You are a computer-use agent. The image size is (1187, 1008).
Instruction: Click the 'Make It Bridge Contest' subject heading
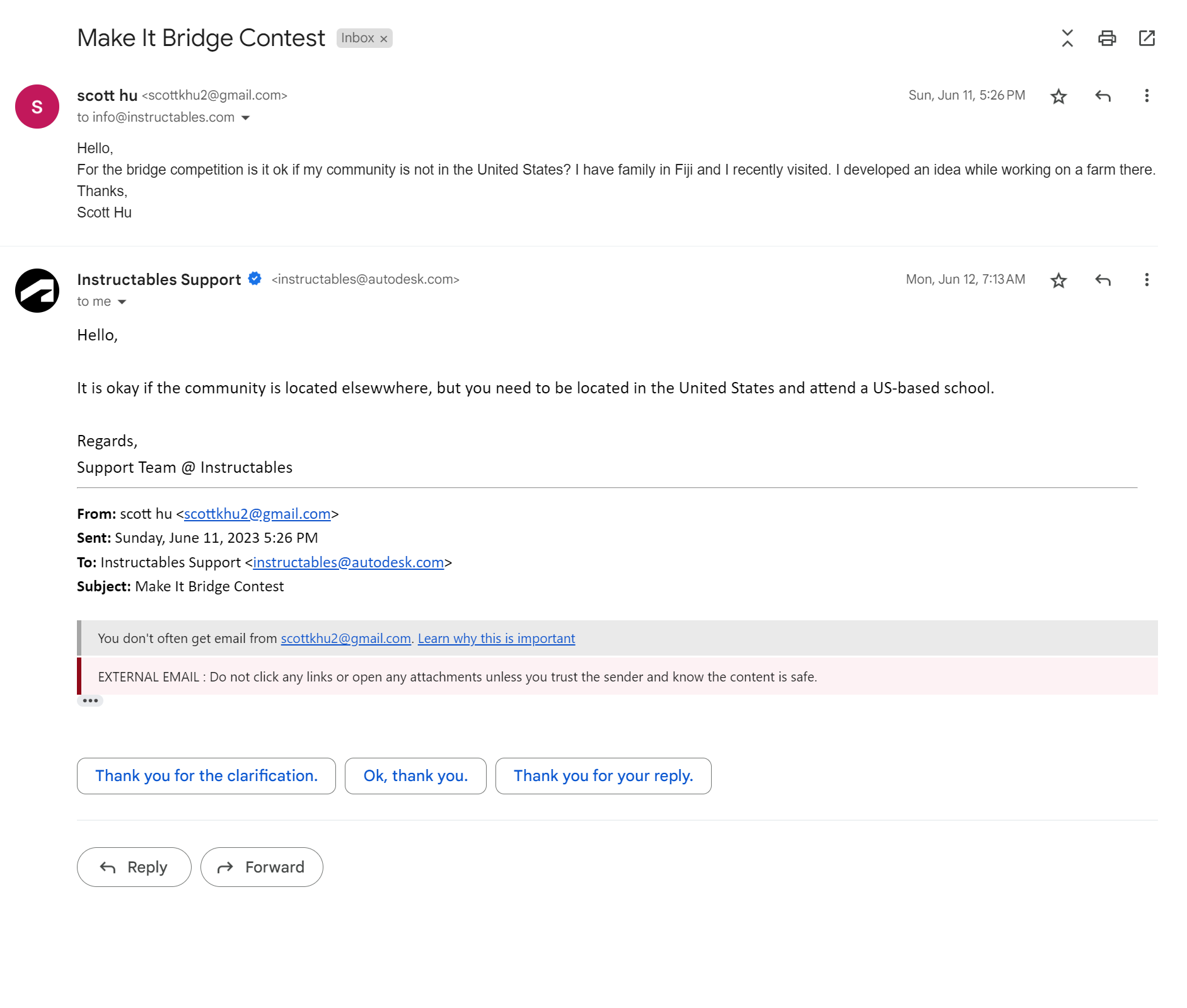pyautogui.click(x=201, y=38)
